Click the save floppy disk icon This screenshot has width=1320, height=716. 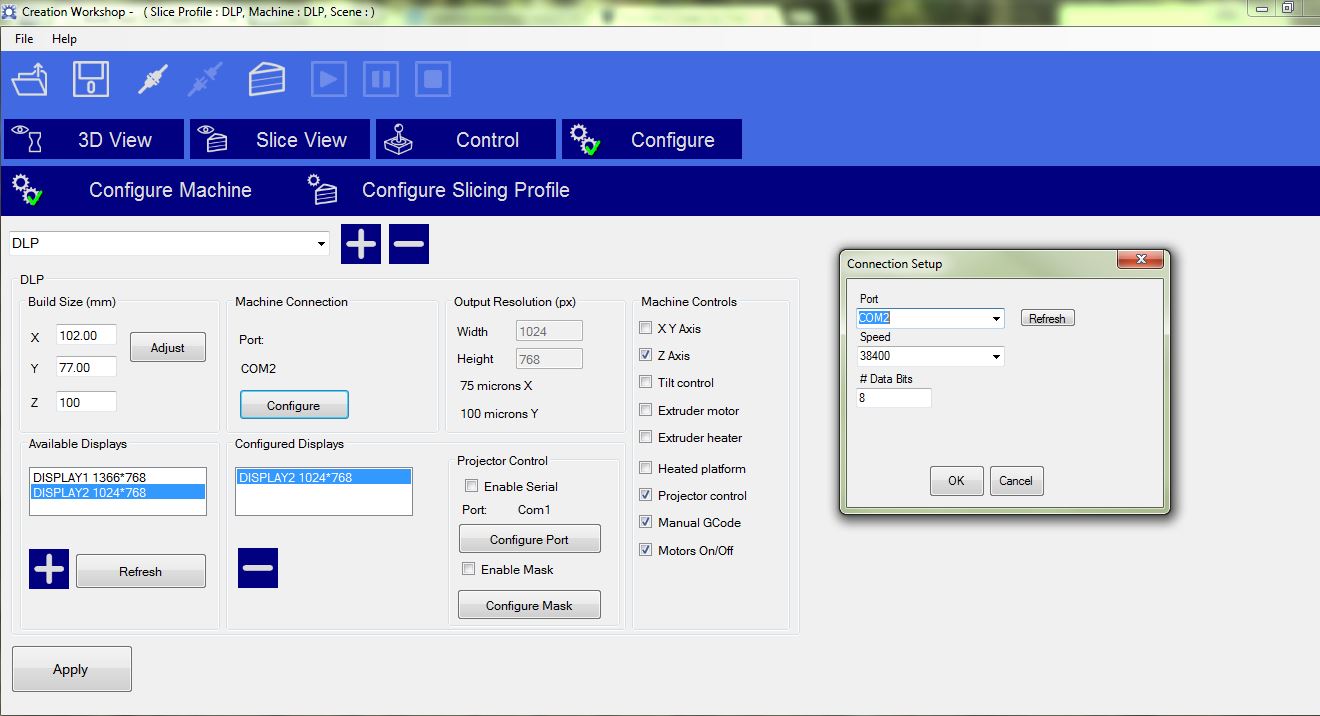[x=91, y=79]
